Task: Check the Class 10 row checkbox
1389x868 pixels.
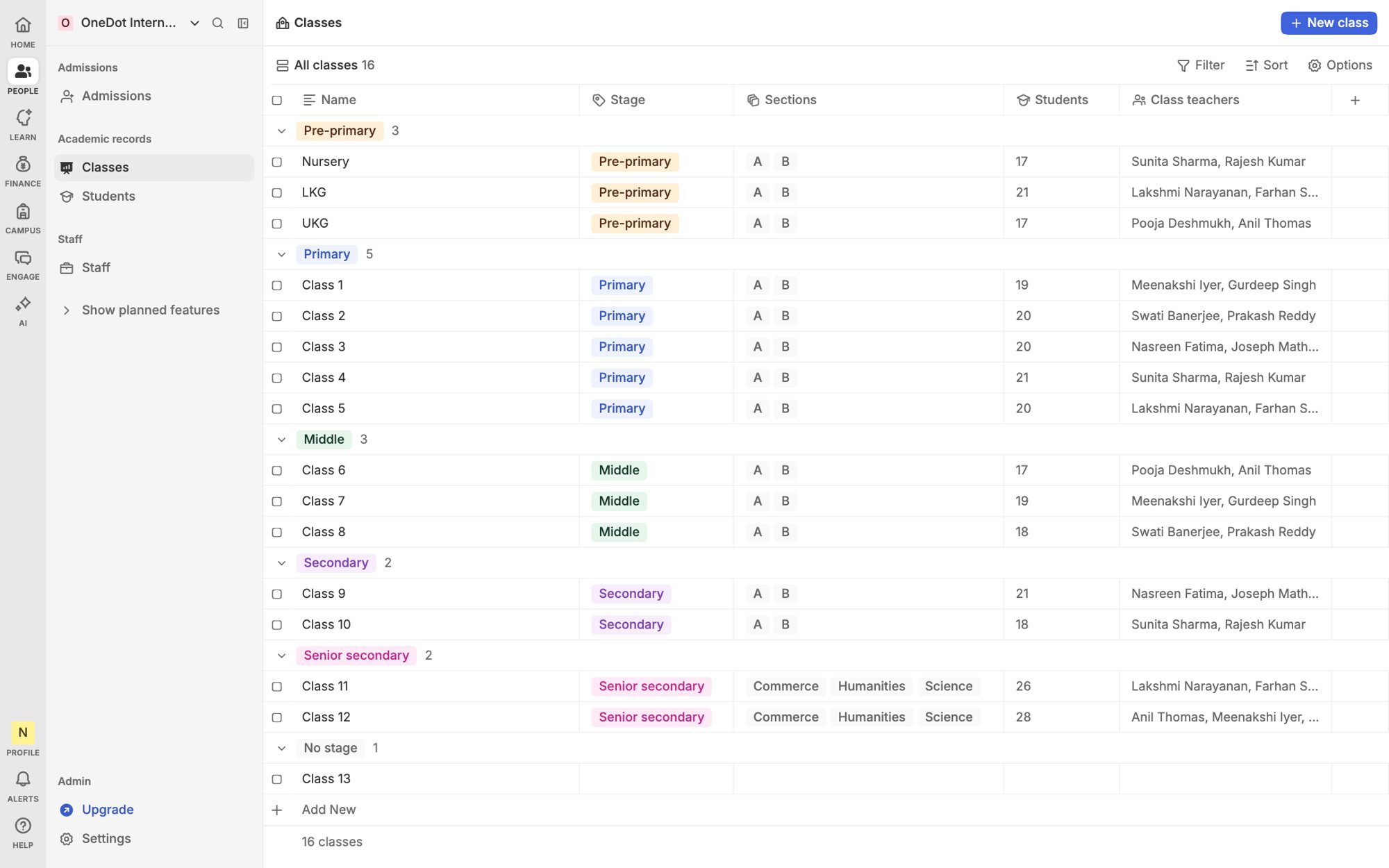Action: point(277,625)
